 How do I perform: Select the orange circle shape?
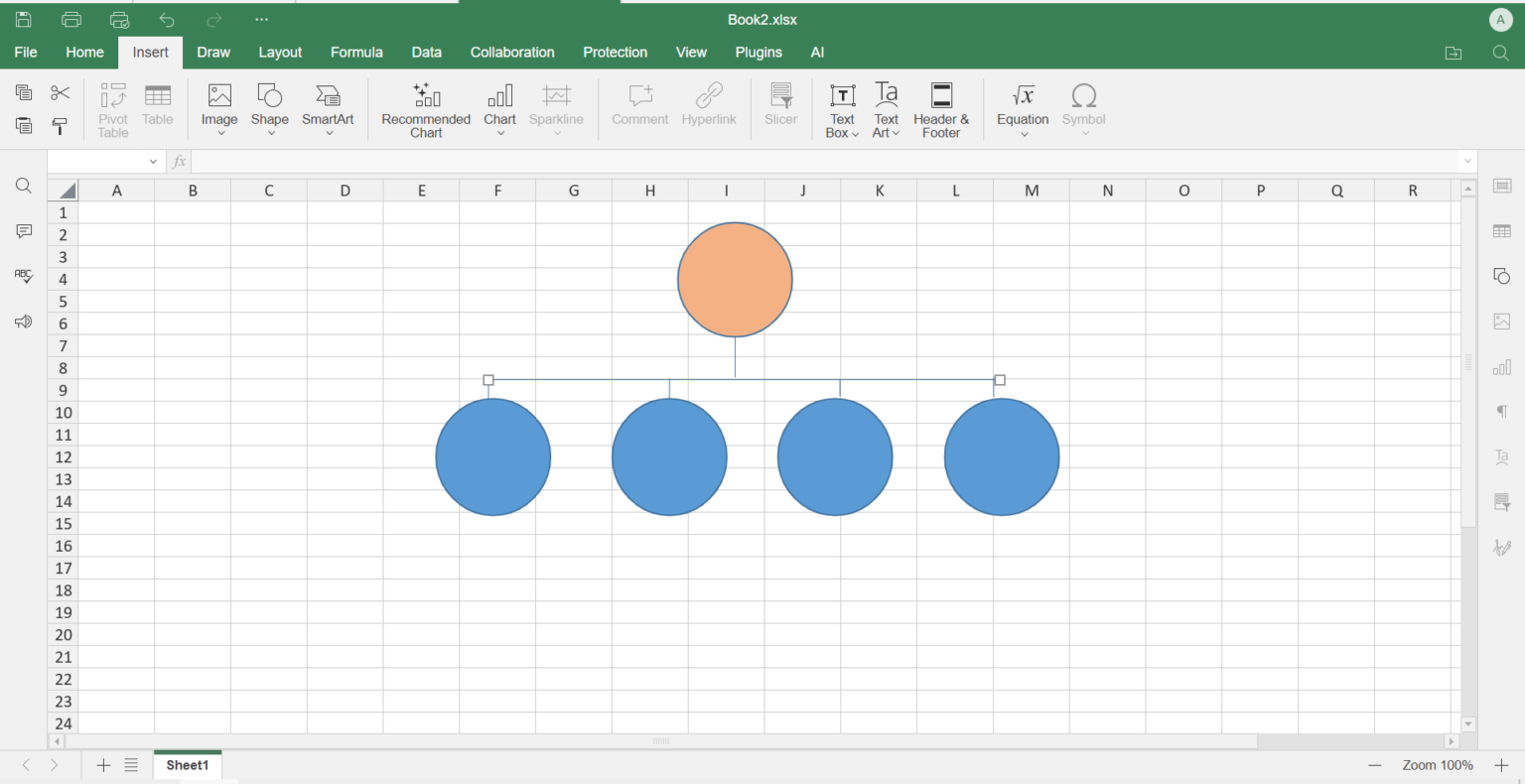click(735, 279)
